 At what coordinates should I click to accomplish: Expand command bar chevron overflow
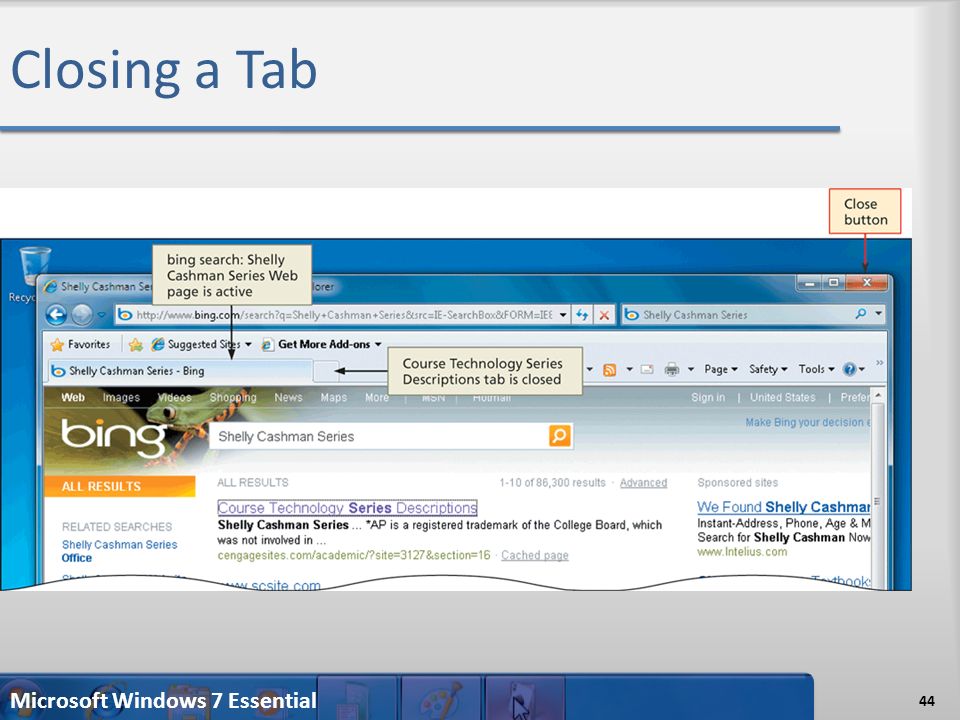880,363
